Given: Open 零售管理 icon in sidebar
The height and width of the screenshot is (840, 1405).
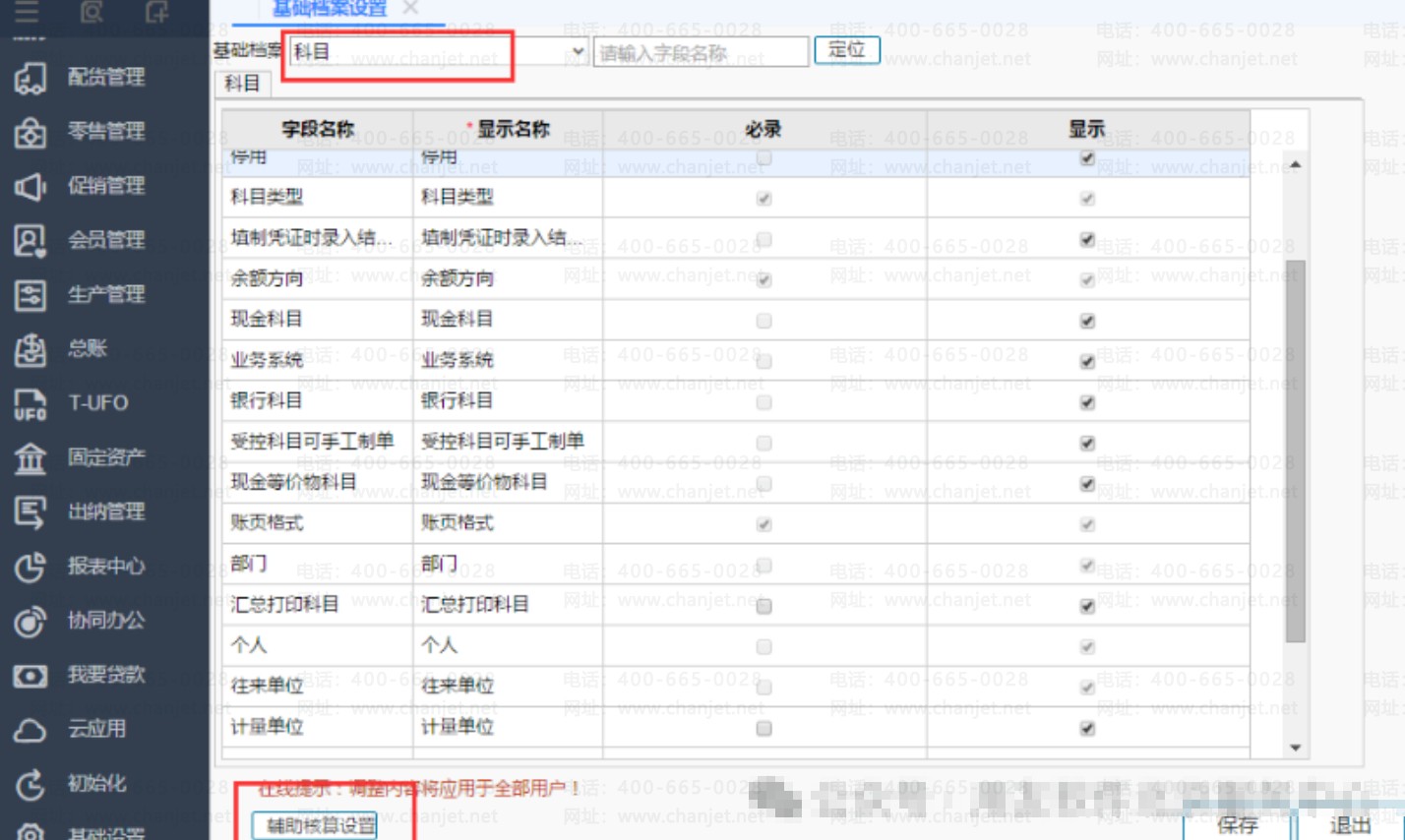Looking at the screenshot, I should pyautogui.click(x=30, y=132).
